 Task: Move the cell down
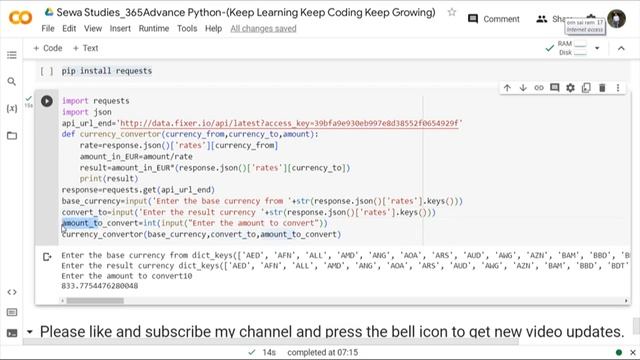pyautogui.click(x=523, y=88)
